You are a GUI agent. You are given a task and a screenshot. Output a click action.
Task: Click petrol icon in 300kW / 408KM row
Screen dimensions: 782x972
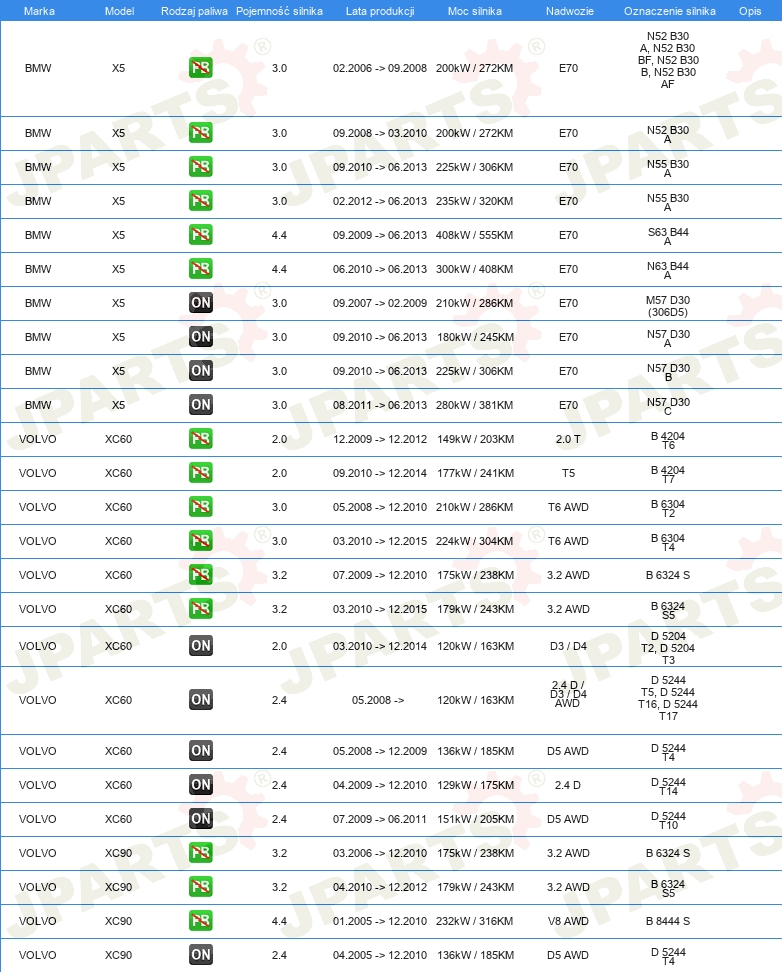[x=200, y=269]
